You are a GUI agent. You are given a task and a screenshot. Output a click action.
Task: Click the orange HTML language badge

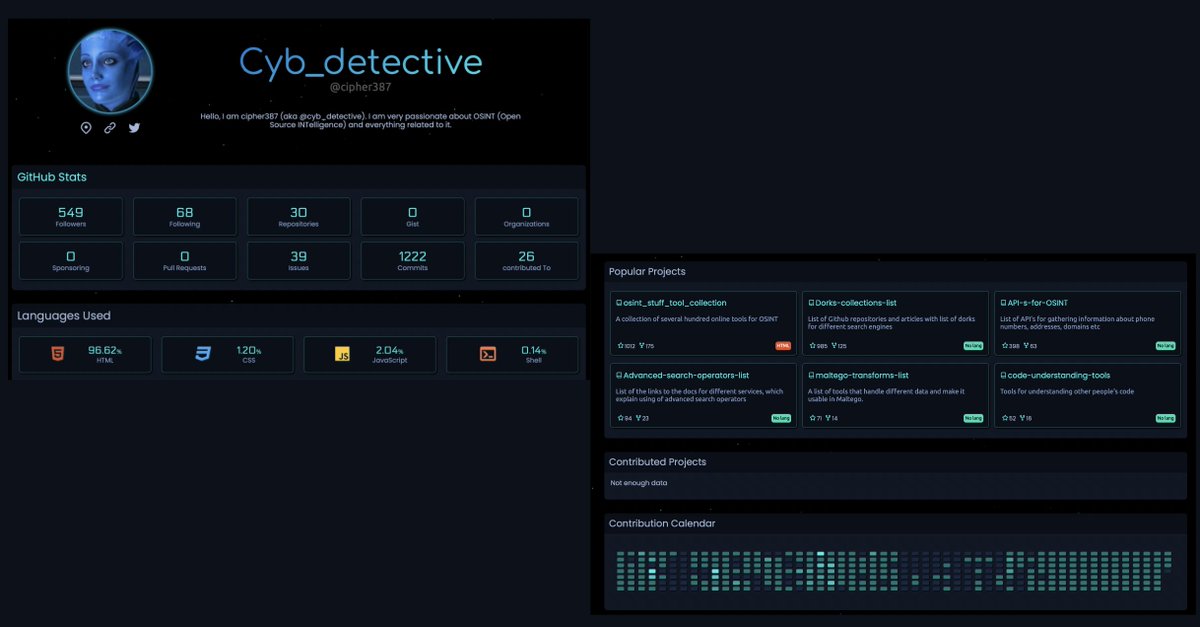[782, 346]
